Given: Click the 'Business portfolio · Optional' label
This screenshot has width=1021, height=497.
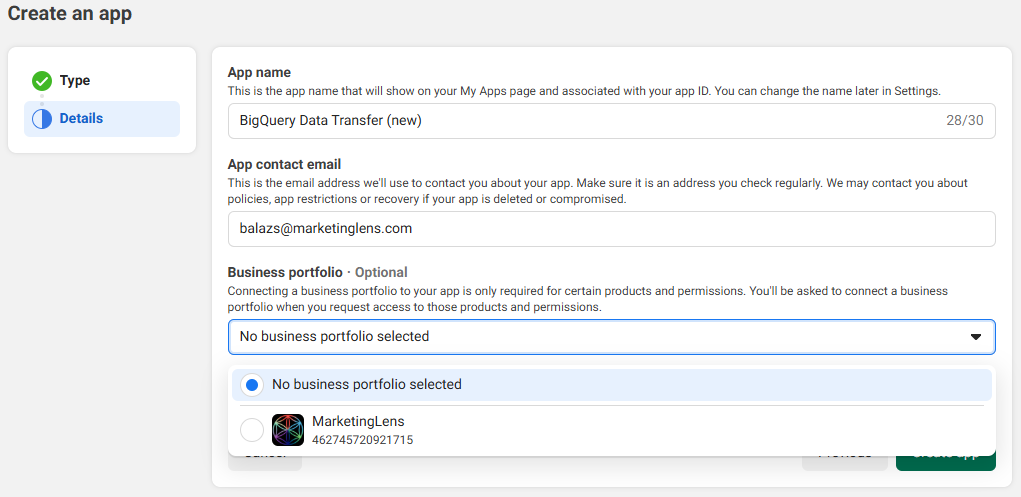Looking at the screenshot, I should point(317,272).
